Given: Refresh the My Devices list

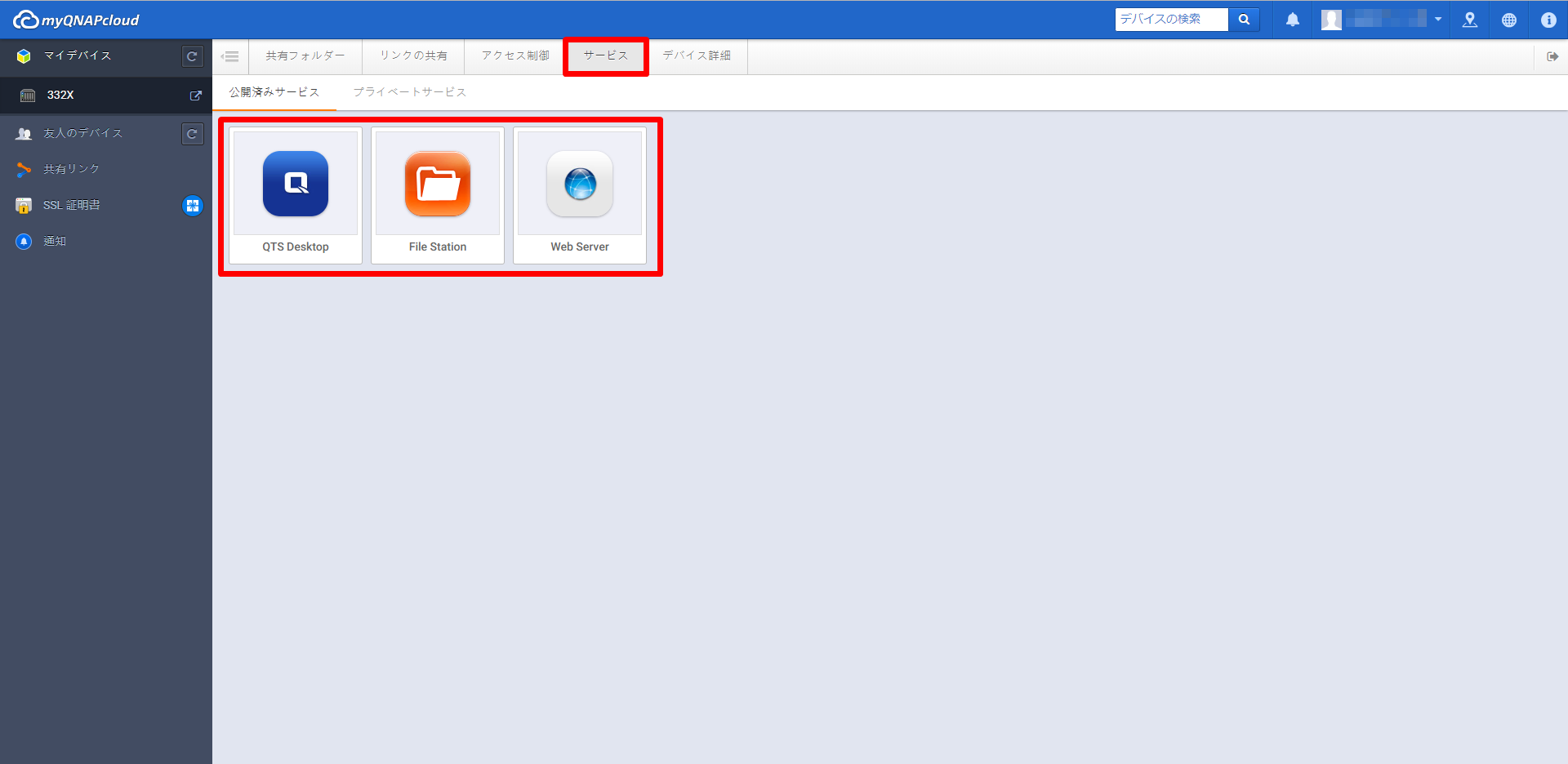Looking at the screenshot, I should [192, 56].
